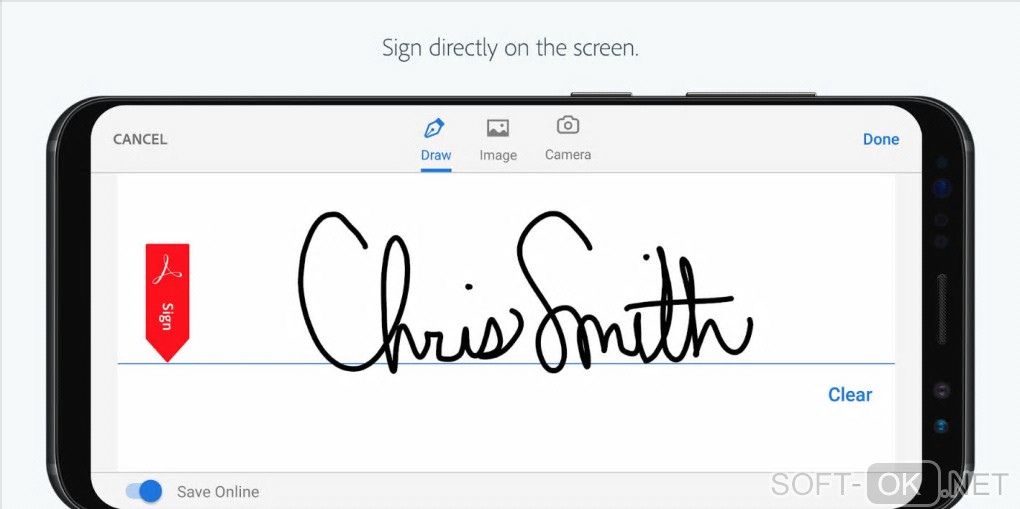The image size is (1020, 509).
Task: Click the longer hardware button on phone's top edge
Action: coord(751,94)
